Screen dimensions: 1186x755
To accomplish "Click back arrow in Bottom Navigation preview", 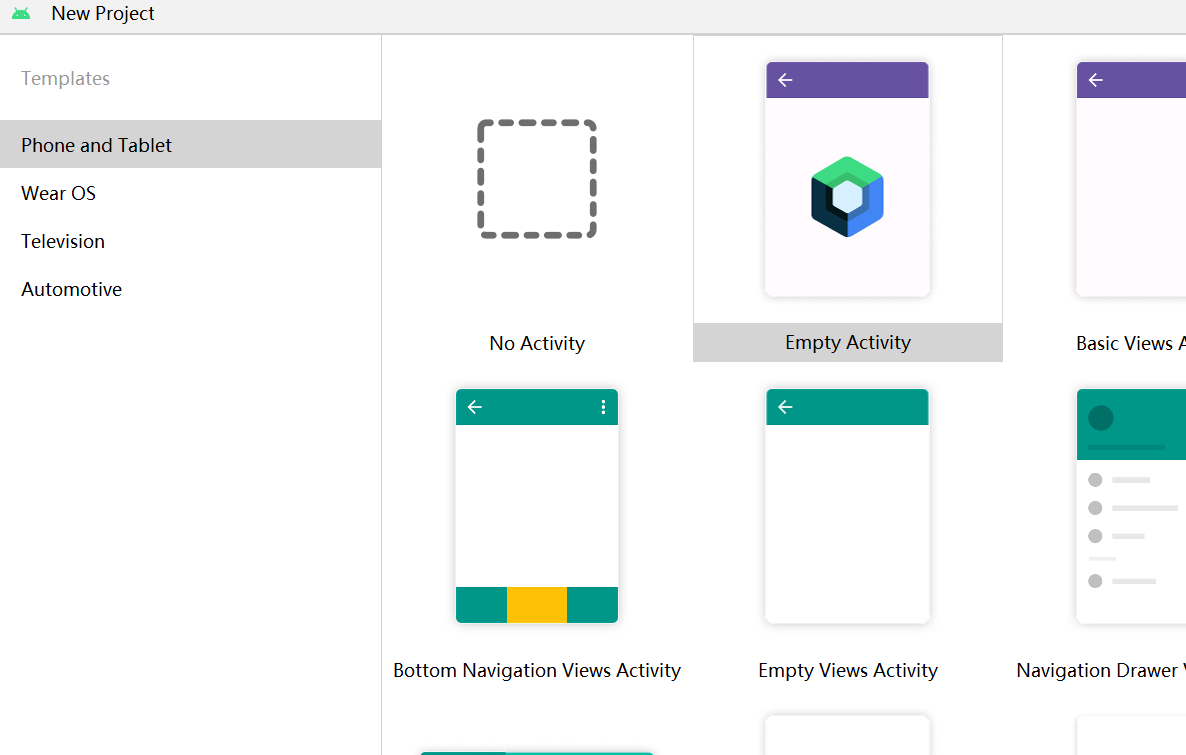I will 475,407.
